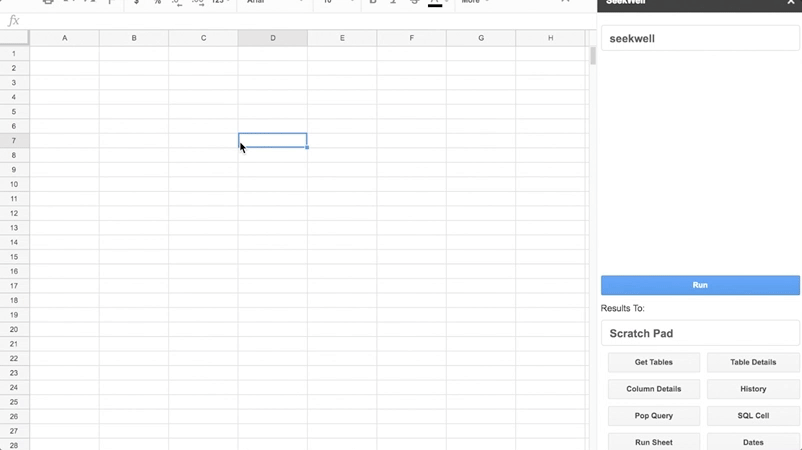
Task: Select column C header
Action: (x=203, y=38)
